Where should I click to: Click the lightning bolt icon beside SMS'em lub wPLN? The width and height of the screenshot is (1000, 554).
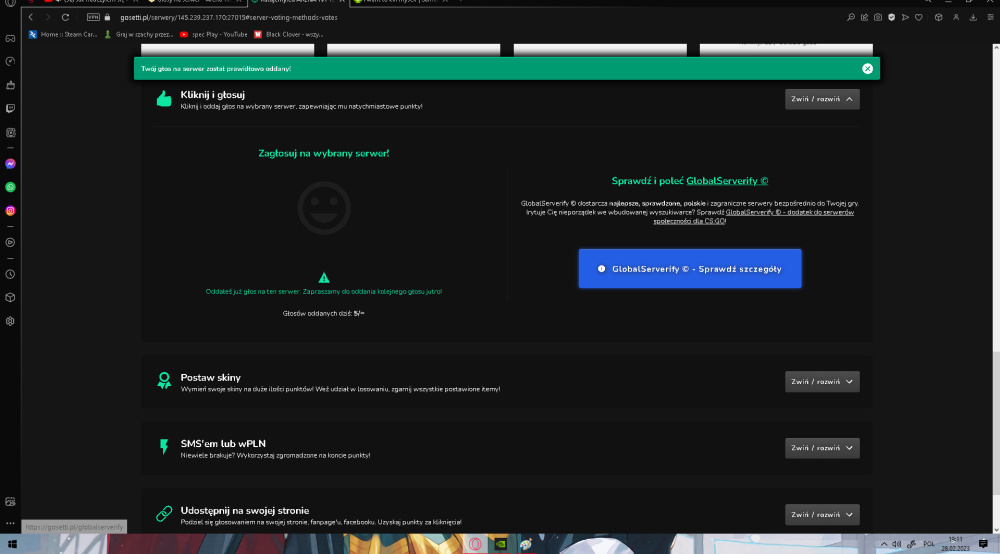(x=164, y=447)
